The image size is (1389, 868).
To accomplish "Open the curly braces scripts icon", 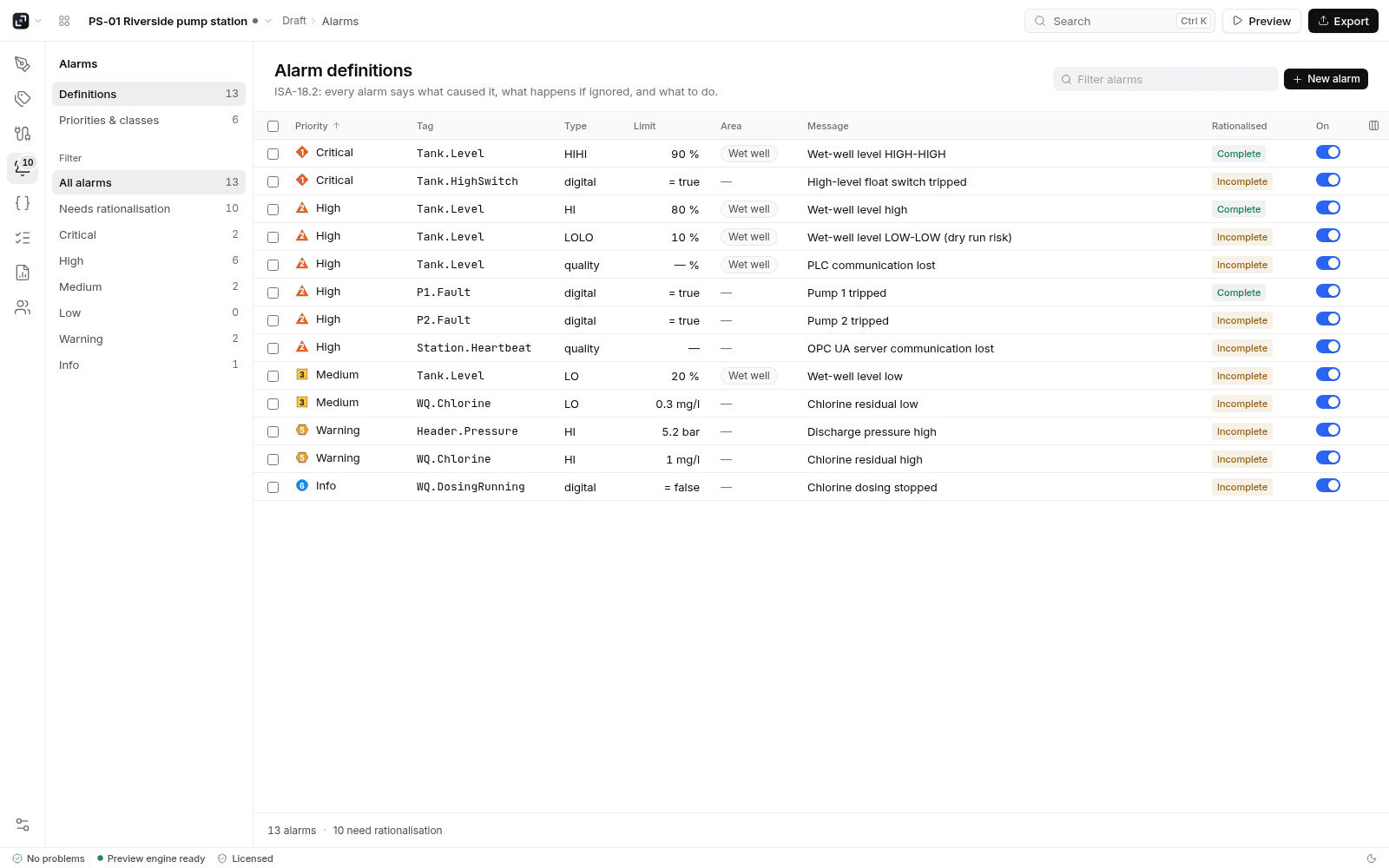I will 23,203.
